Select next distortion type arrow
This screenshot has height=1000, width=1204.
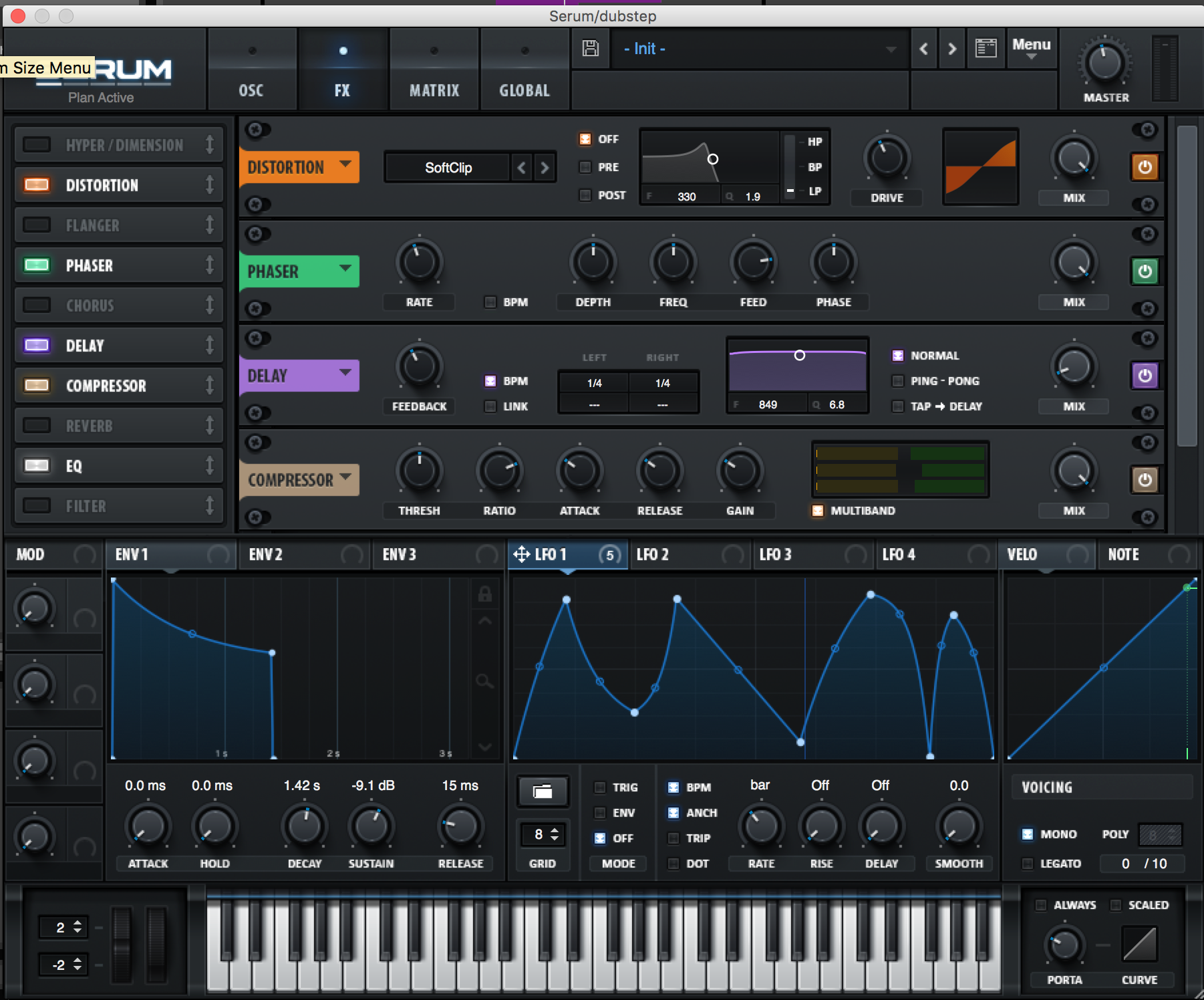pos(545,168)
